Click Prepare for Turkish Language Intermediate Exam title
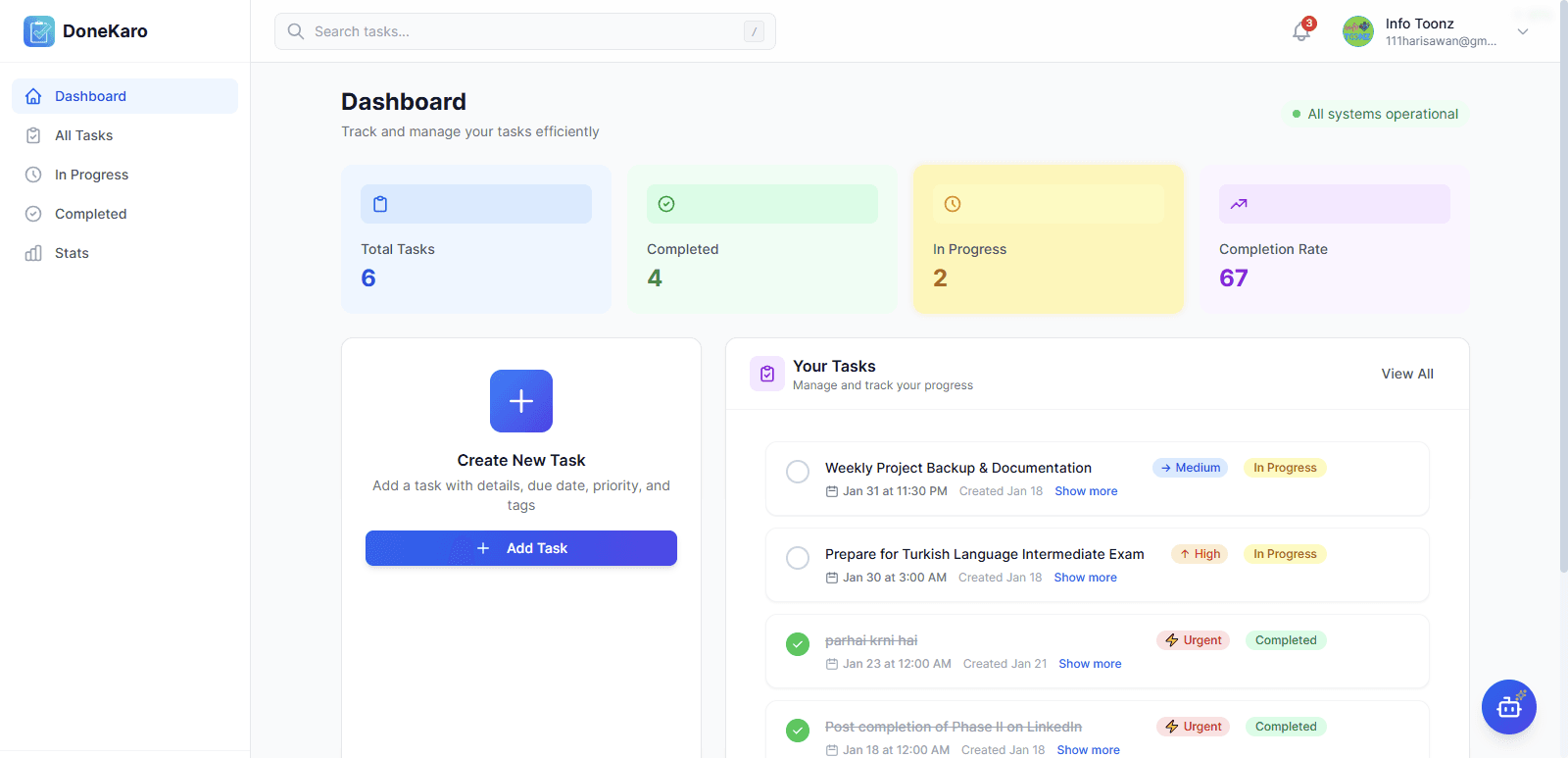 [985, 554]
